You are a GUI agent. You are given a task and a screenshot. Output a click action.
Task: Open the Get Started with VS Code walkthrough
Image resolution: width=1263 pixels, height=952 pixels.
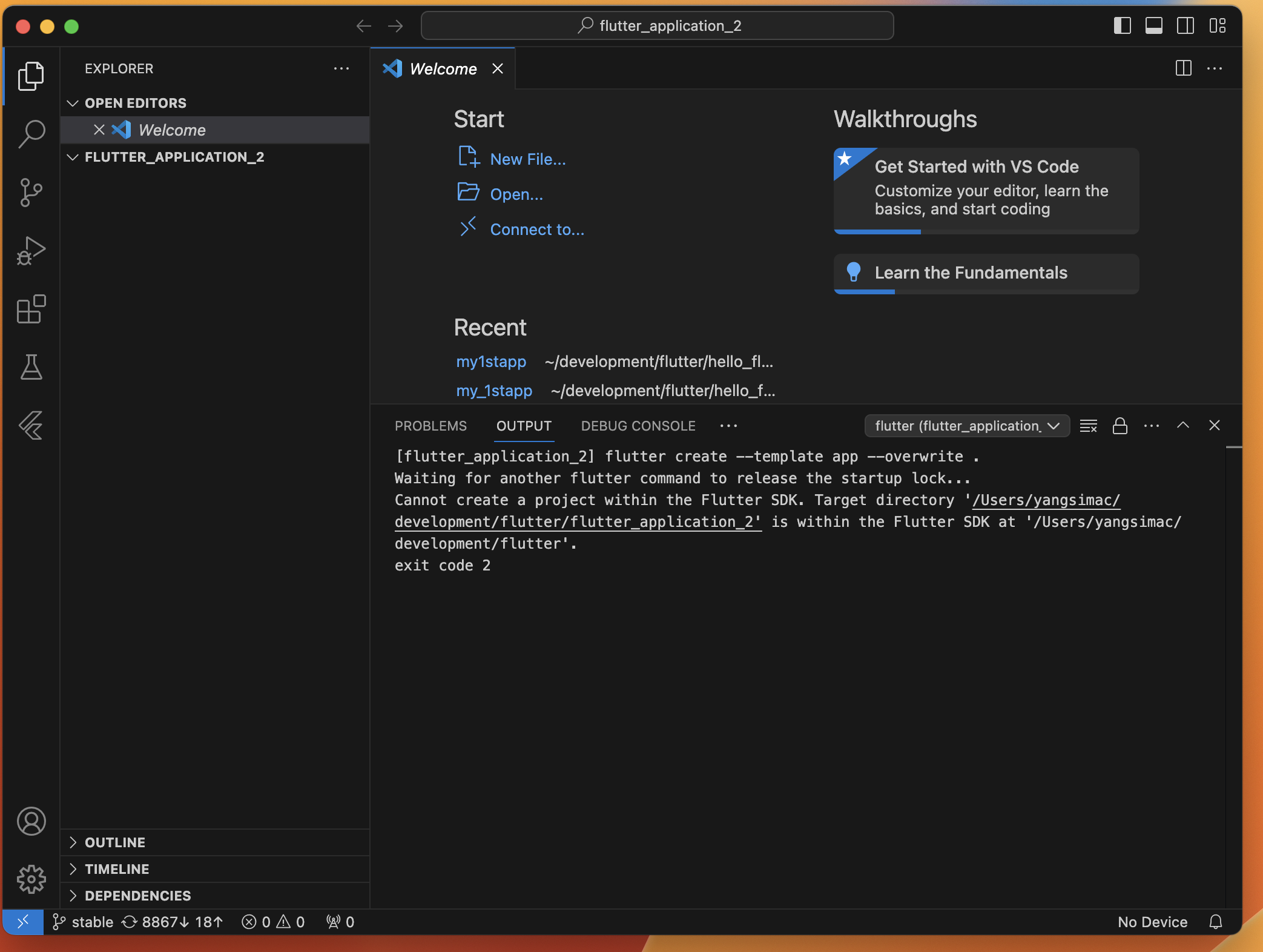[986, 190]
